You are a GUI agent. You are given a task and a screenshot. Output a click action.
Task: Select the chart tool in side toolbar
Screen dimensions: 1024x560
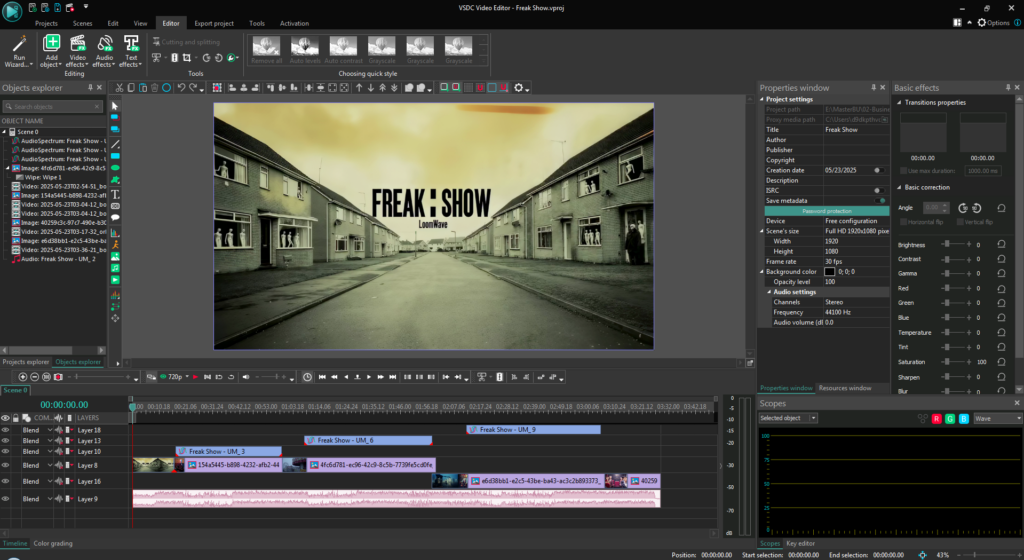(115, 232)
